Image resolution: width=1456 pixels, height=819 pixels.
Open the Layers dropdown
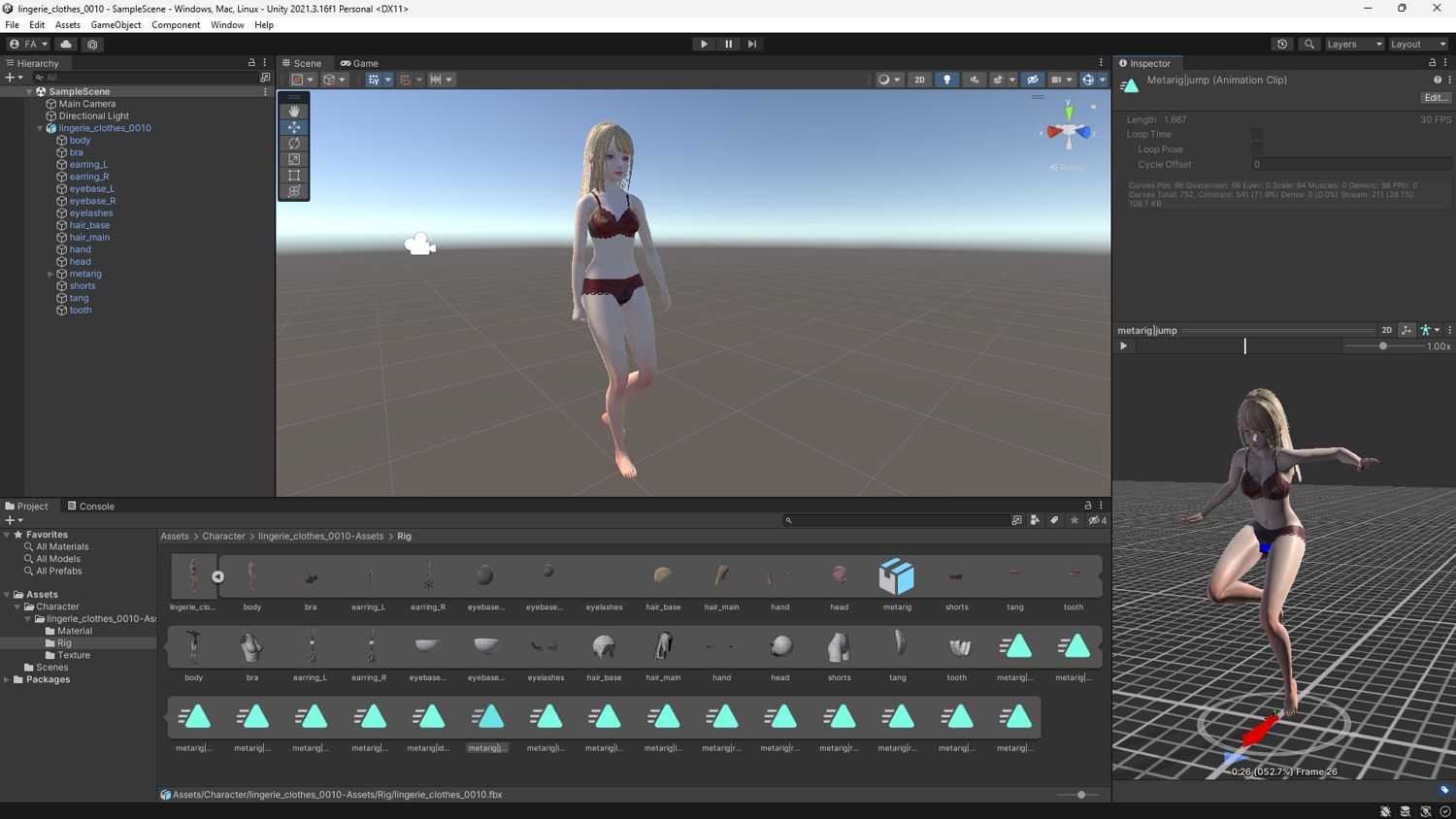click(1354, 44)
